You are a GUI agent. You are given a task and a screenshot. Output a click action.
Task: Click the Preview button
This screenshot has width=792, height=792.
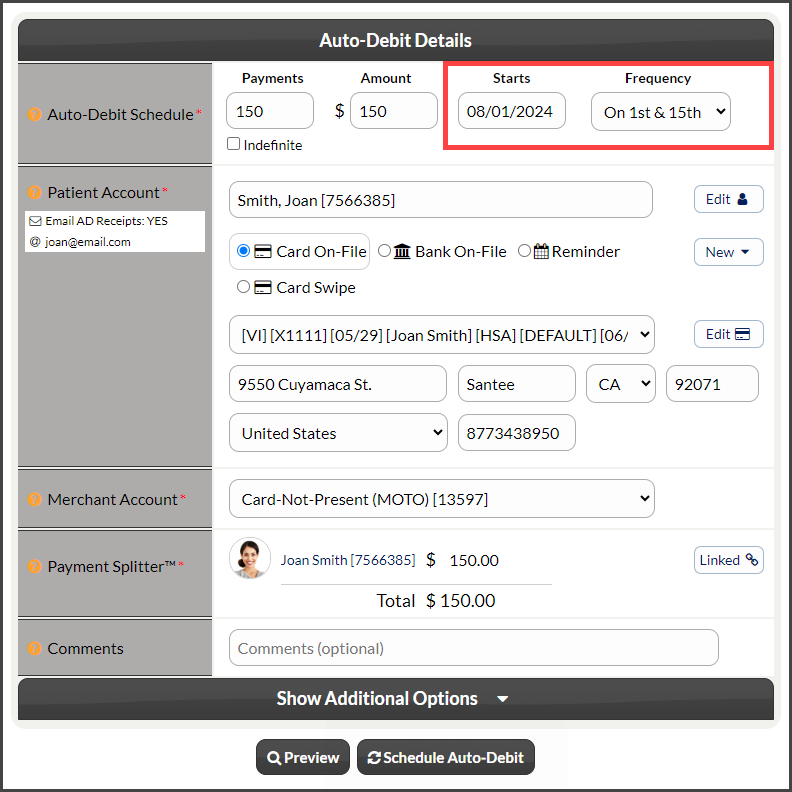[303, 757]
